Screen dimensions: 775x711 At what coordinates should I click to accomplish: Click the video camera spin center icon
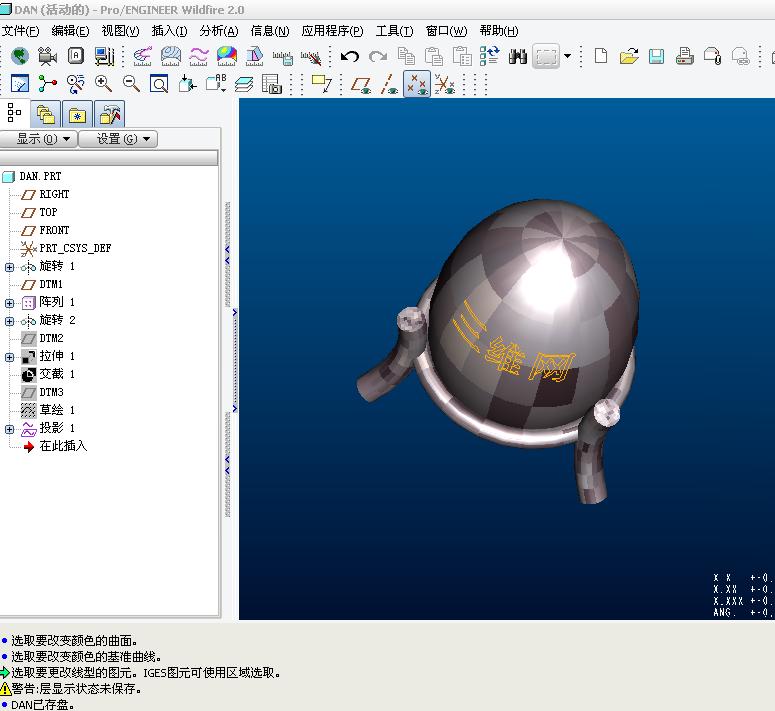47,56
